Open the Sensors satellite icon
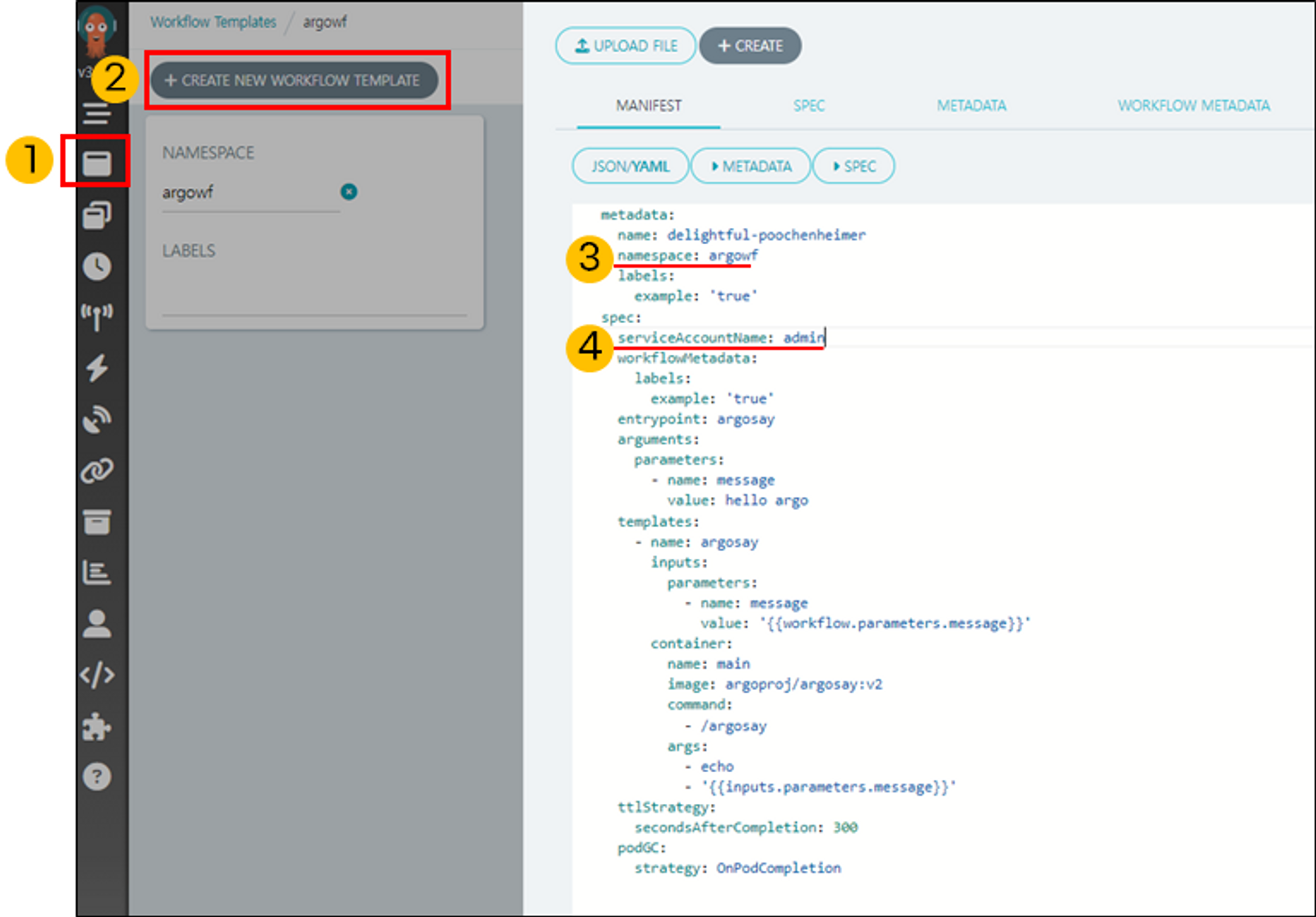The width and height of the screenshot is (1316, 917). pyautogui.click(x=97, y=419)
